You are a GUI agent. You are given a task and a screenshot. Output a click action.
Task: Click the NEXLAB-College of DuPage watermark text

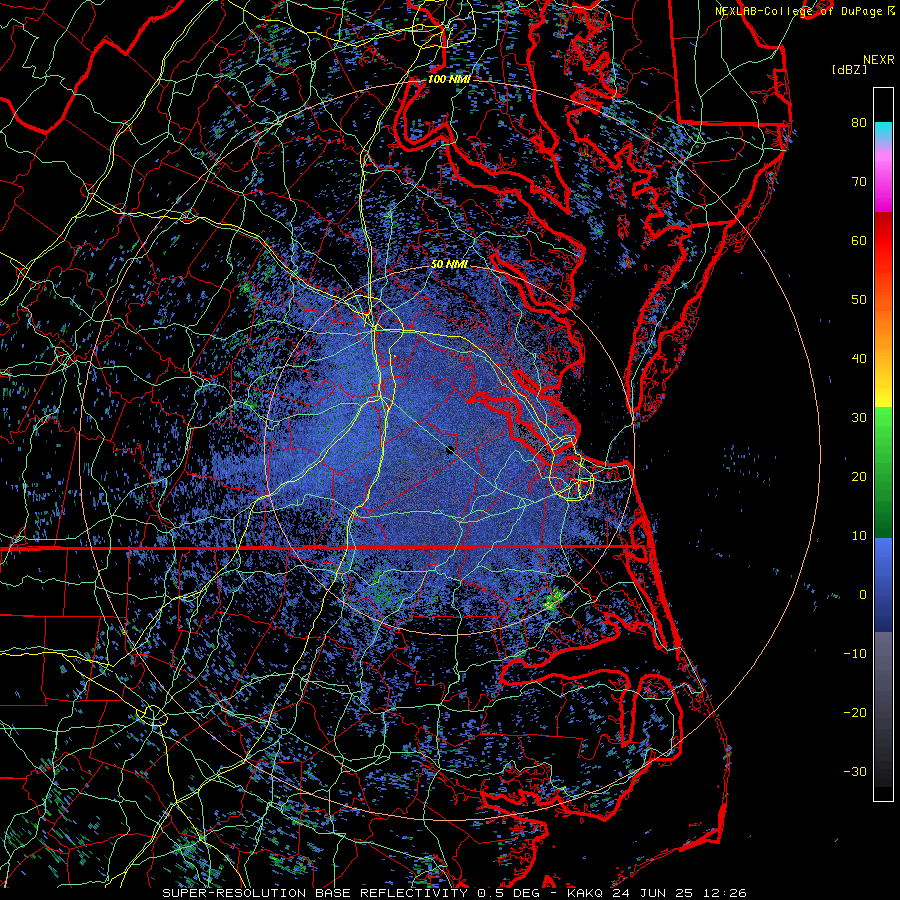805,11
